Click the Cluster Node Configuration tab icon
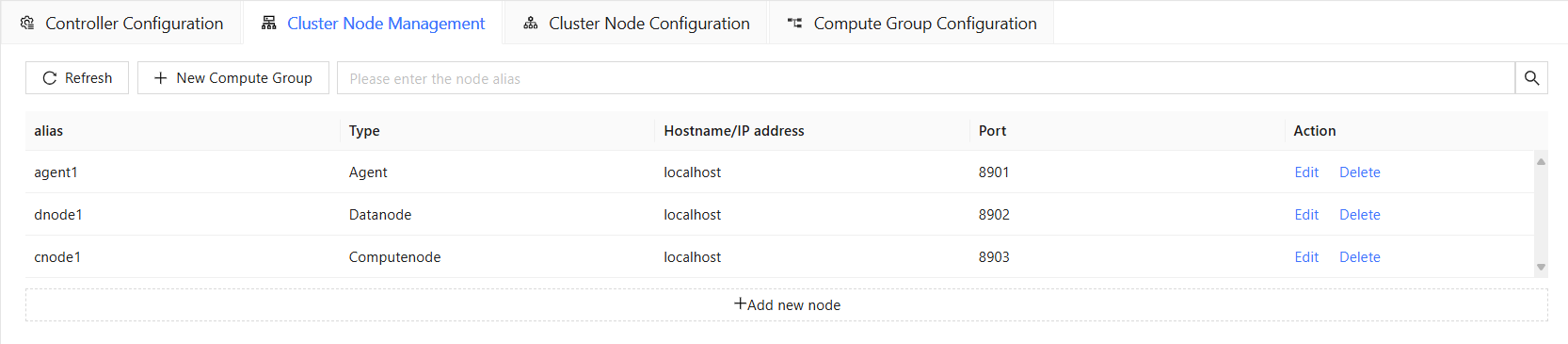 click(531, 23)
